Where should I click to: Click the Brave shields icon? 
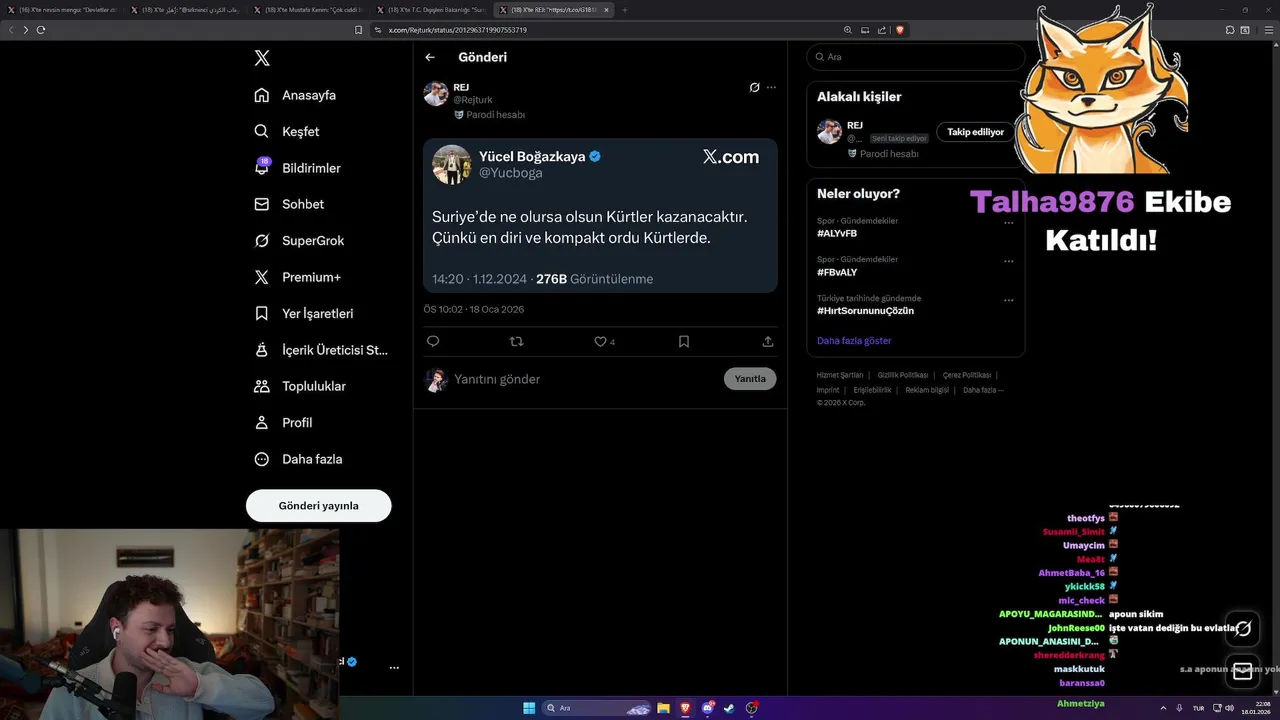tap(900, 30)
